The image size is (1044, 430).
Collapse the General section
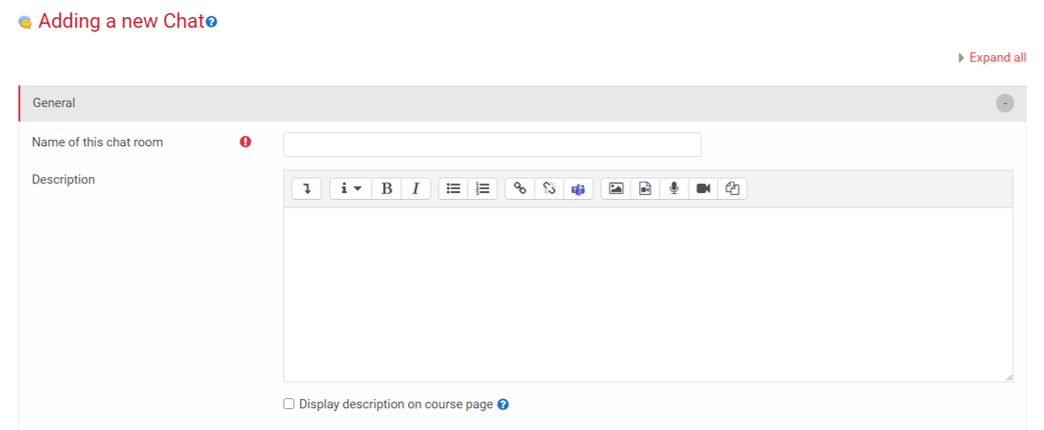pos(1004,103)
